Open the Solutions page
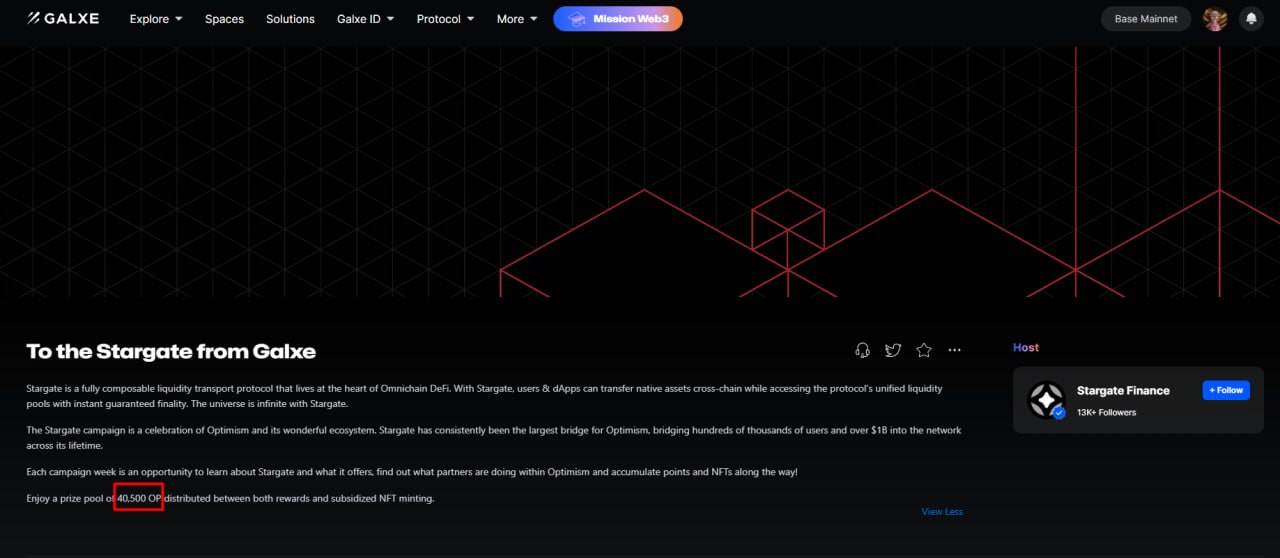1280x558 pixels. [290, 19]
